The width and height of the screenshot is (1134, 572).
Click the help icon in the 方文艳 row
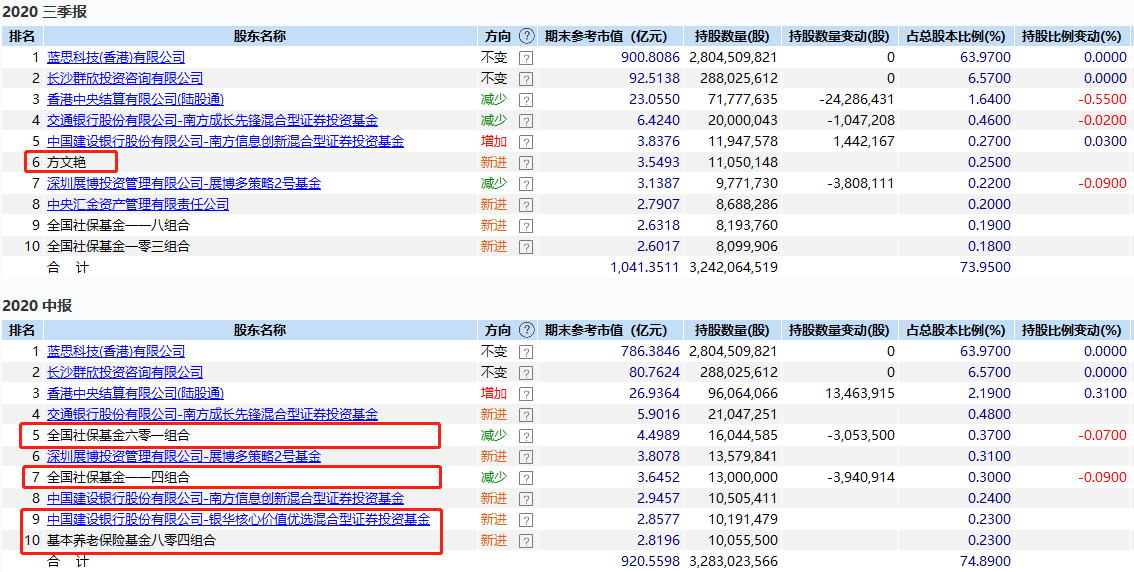pyautogui.click(x=526, y=163)
